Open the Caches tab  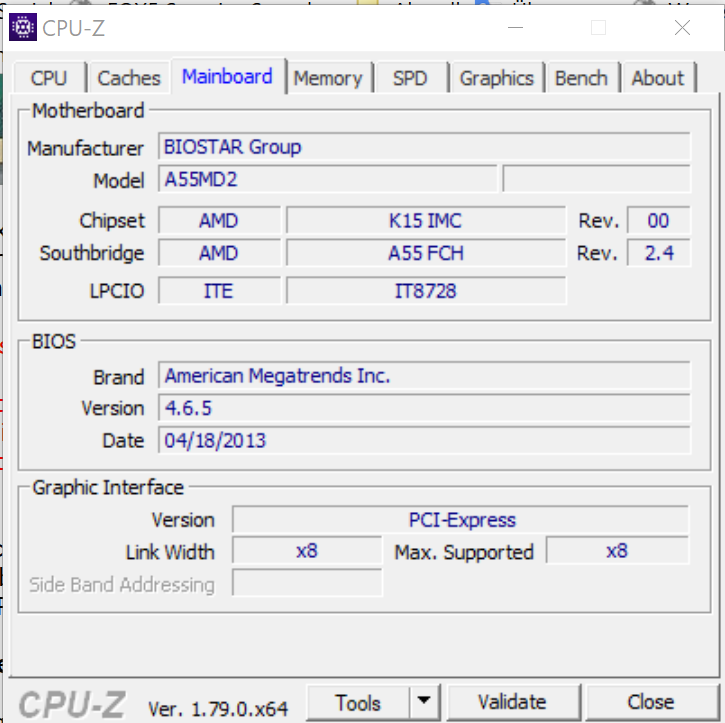coord(129,78)
